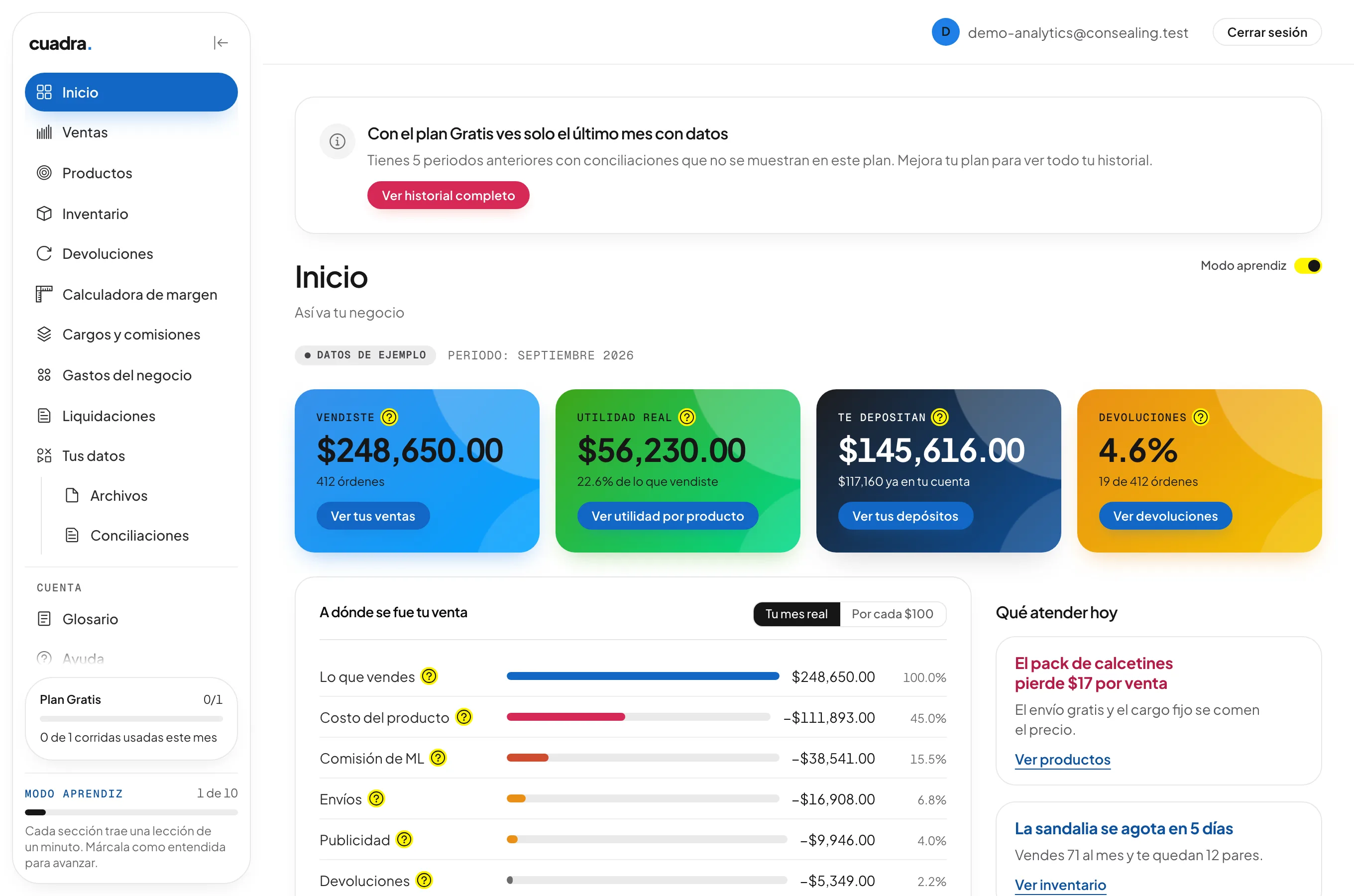Go to Inicio in the sidebar

131,92
